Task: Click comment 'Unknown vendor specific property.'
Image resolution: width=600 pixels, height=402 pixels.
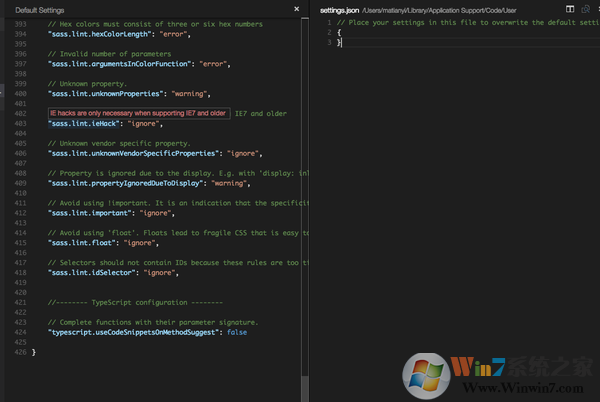Action: (x=119, y=143)
